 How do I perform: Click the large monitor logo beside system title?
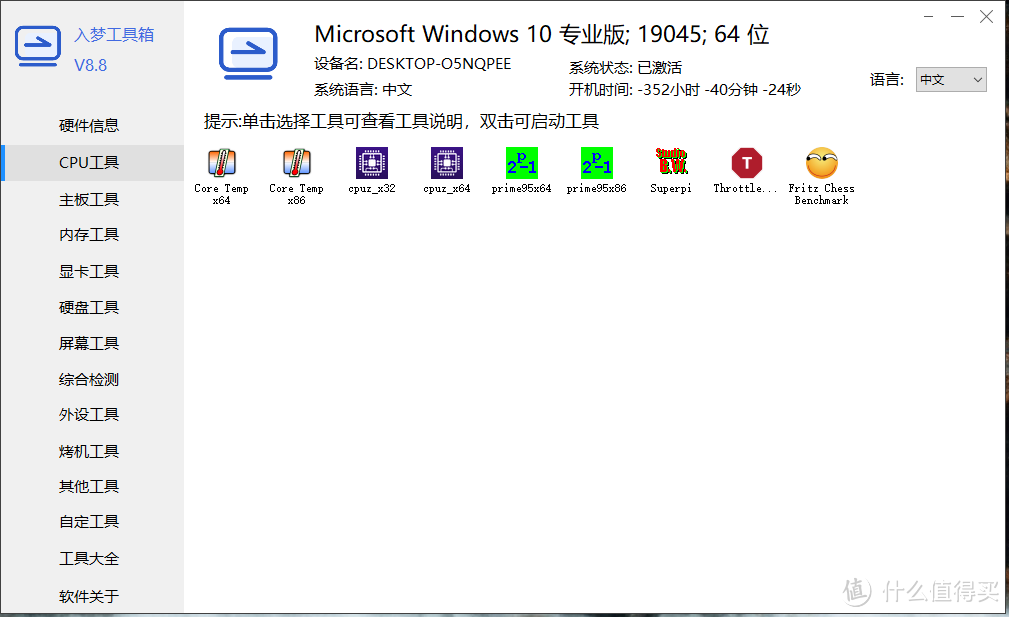[248, 54]
